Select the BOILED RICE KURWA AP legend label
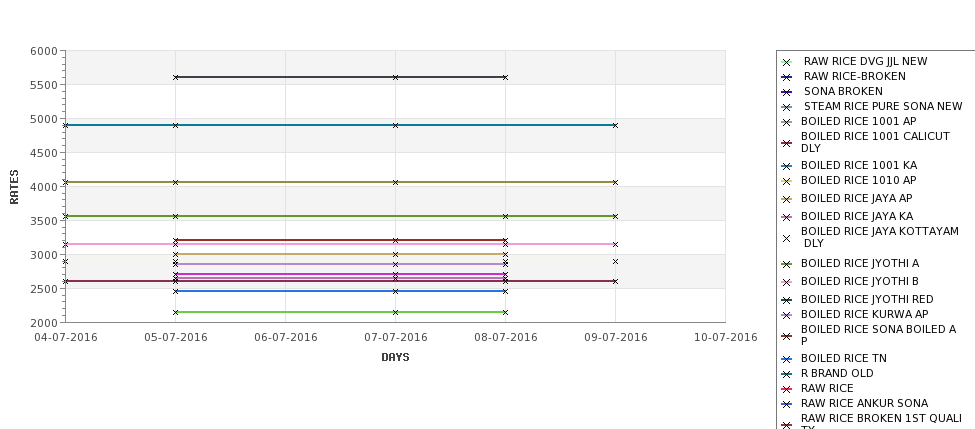This screenshot has height=429, width=975. (864, 314)
